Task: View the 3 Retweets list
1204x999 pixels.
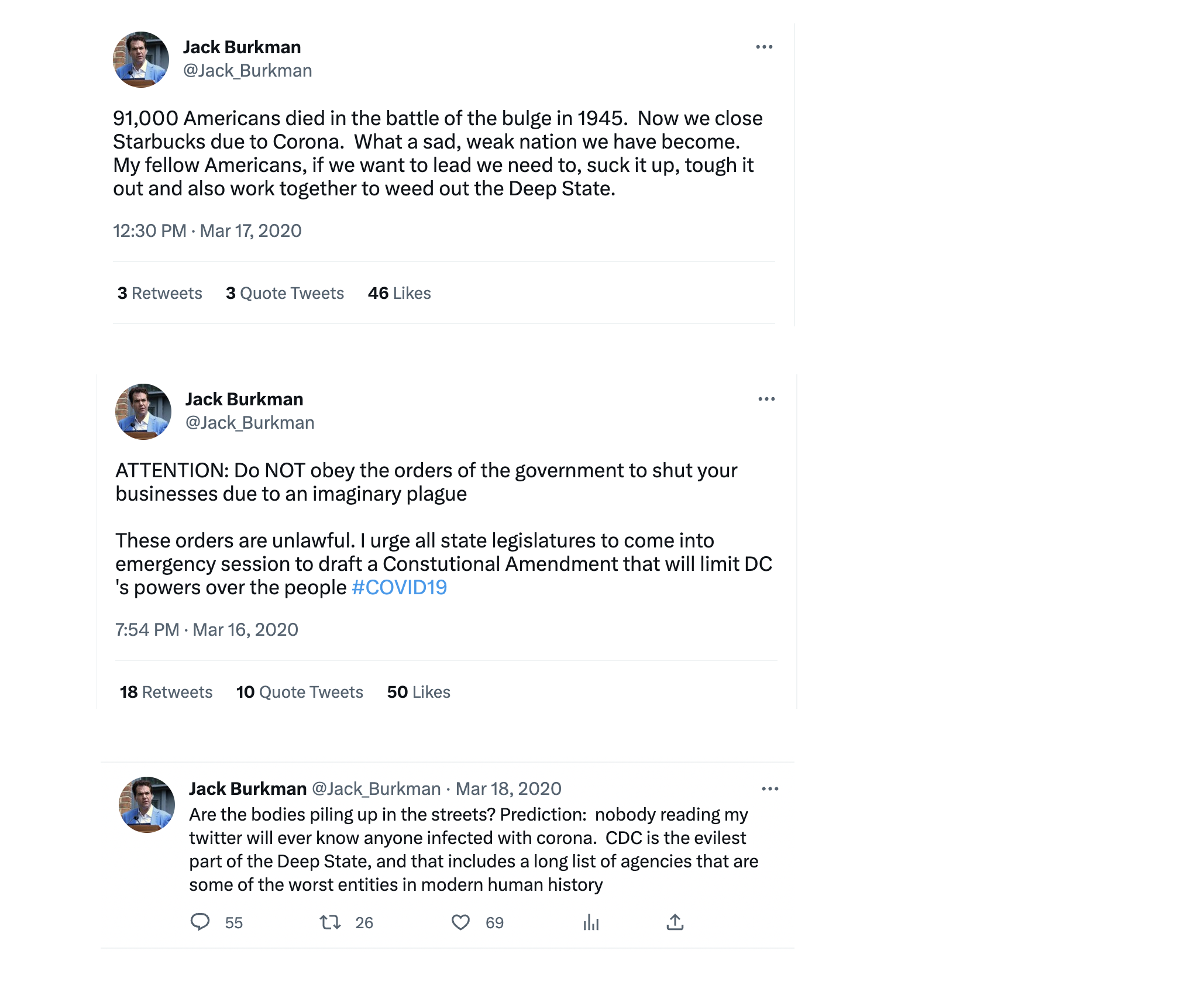Action: tap(160, 293)
